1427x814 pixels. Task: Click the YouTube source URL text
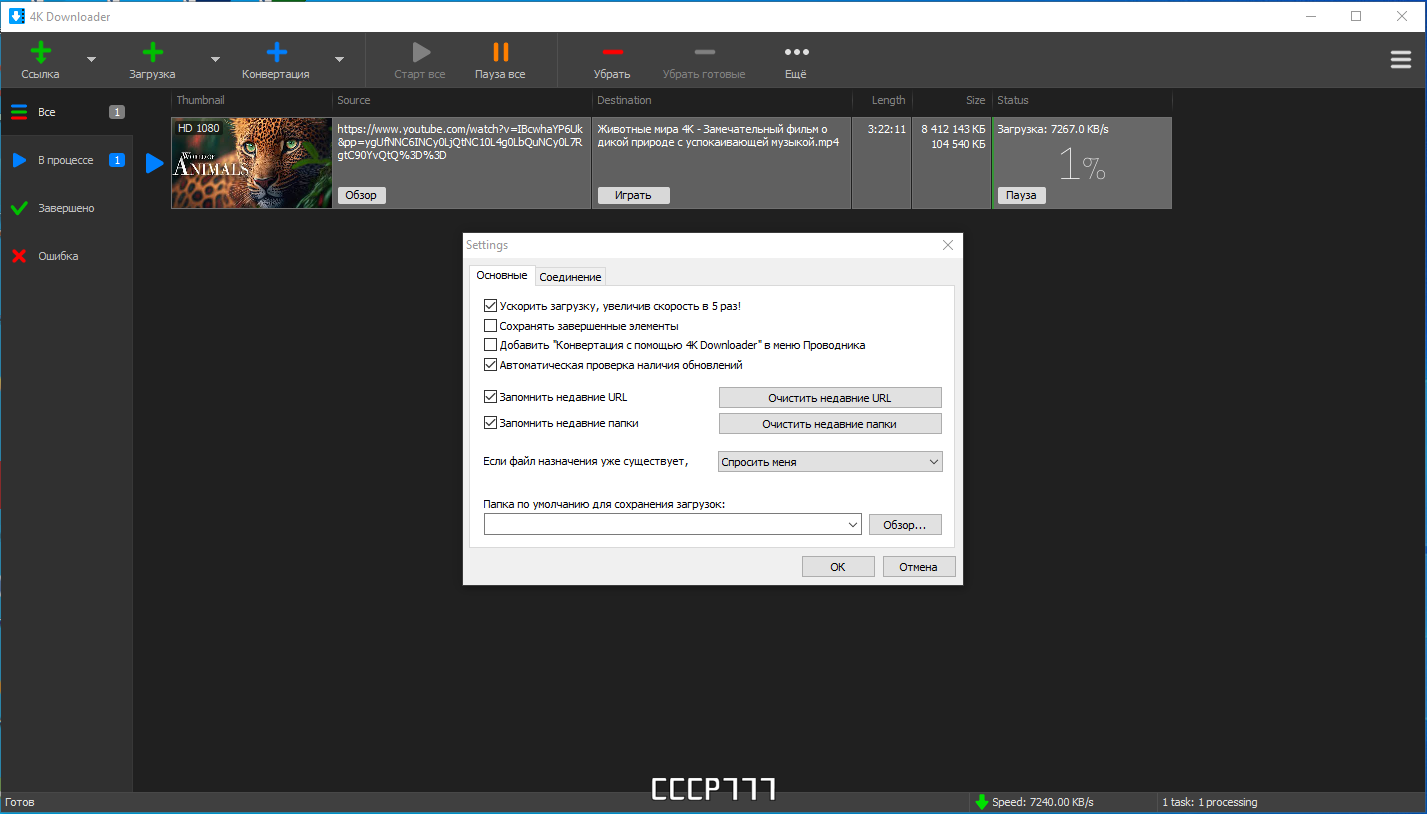pyautogui.click(x=460, y=142)
